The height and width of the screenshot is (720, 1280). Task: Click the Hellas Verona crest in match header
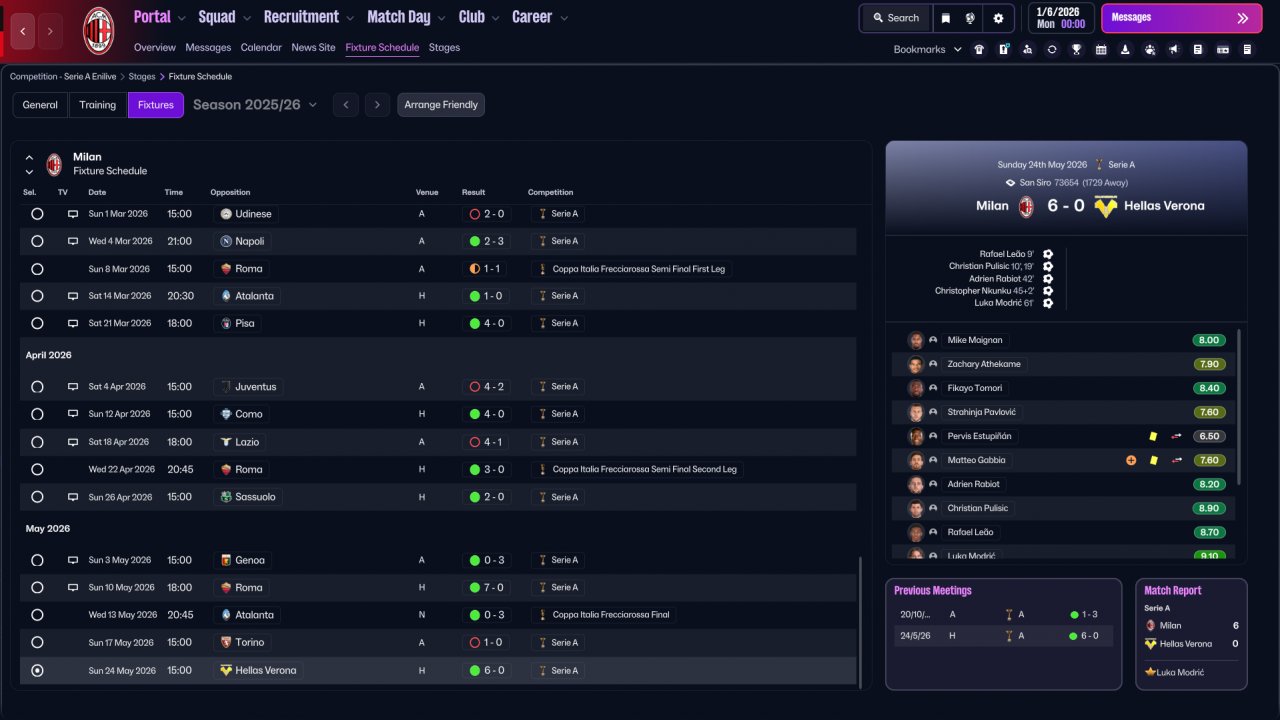(1105, 206)
